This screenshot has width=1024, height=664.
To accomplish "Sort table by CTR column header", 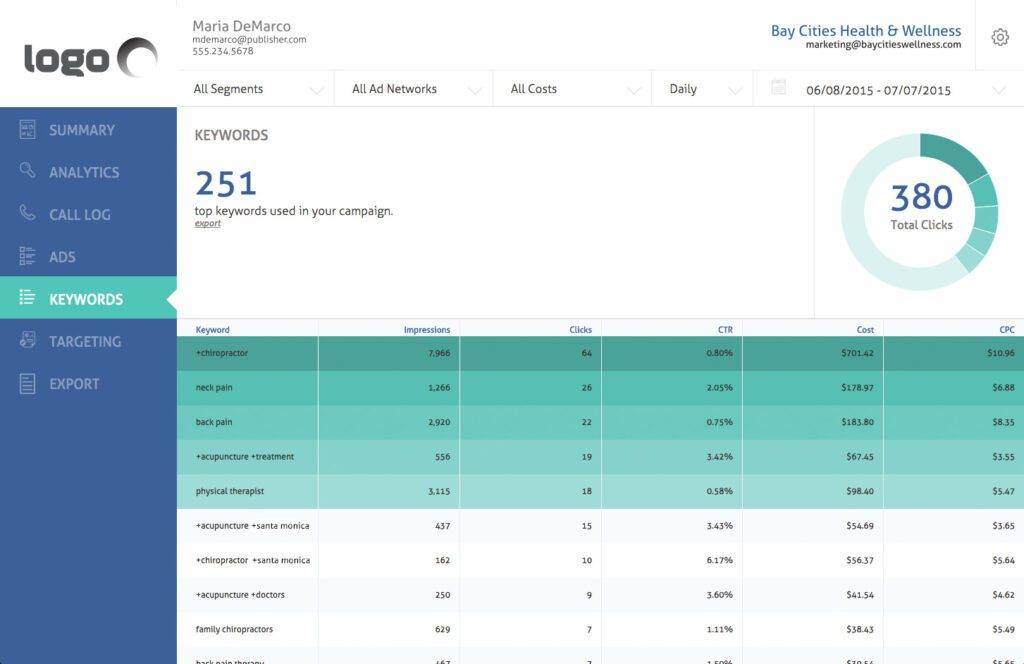I will [x=725, y=330].
